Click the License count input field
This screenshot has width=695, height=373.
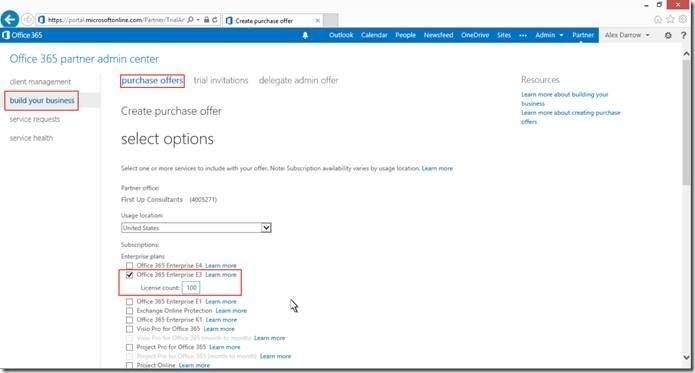[x=191, y=288]
